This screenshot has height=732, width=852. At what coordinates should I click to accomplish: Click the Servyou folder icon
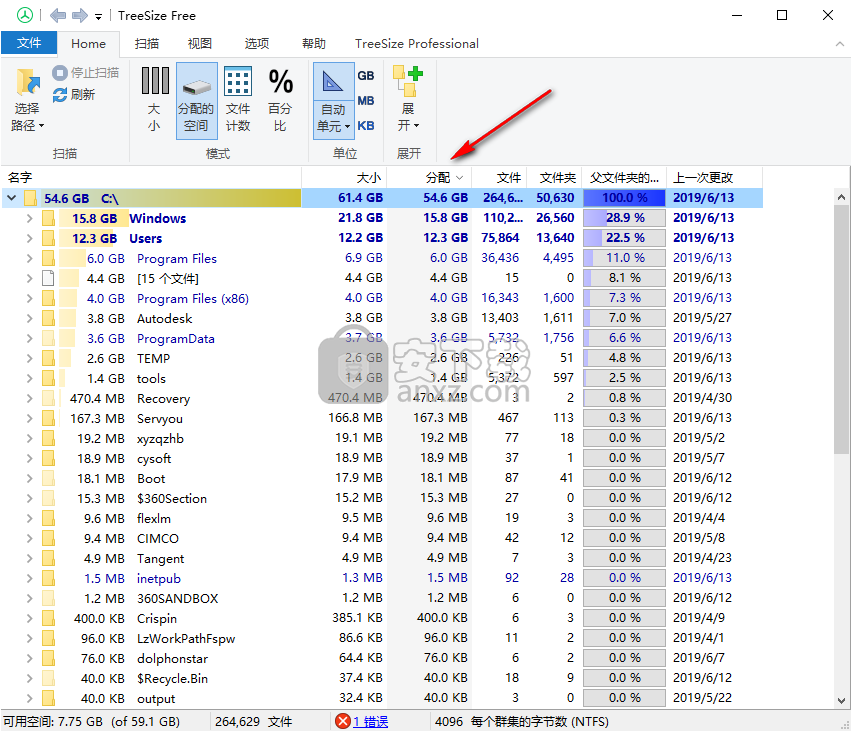coord(48,418)
